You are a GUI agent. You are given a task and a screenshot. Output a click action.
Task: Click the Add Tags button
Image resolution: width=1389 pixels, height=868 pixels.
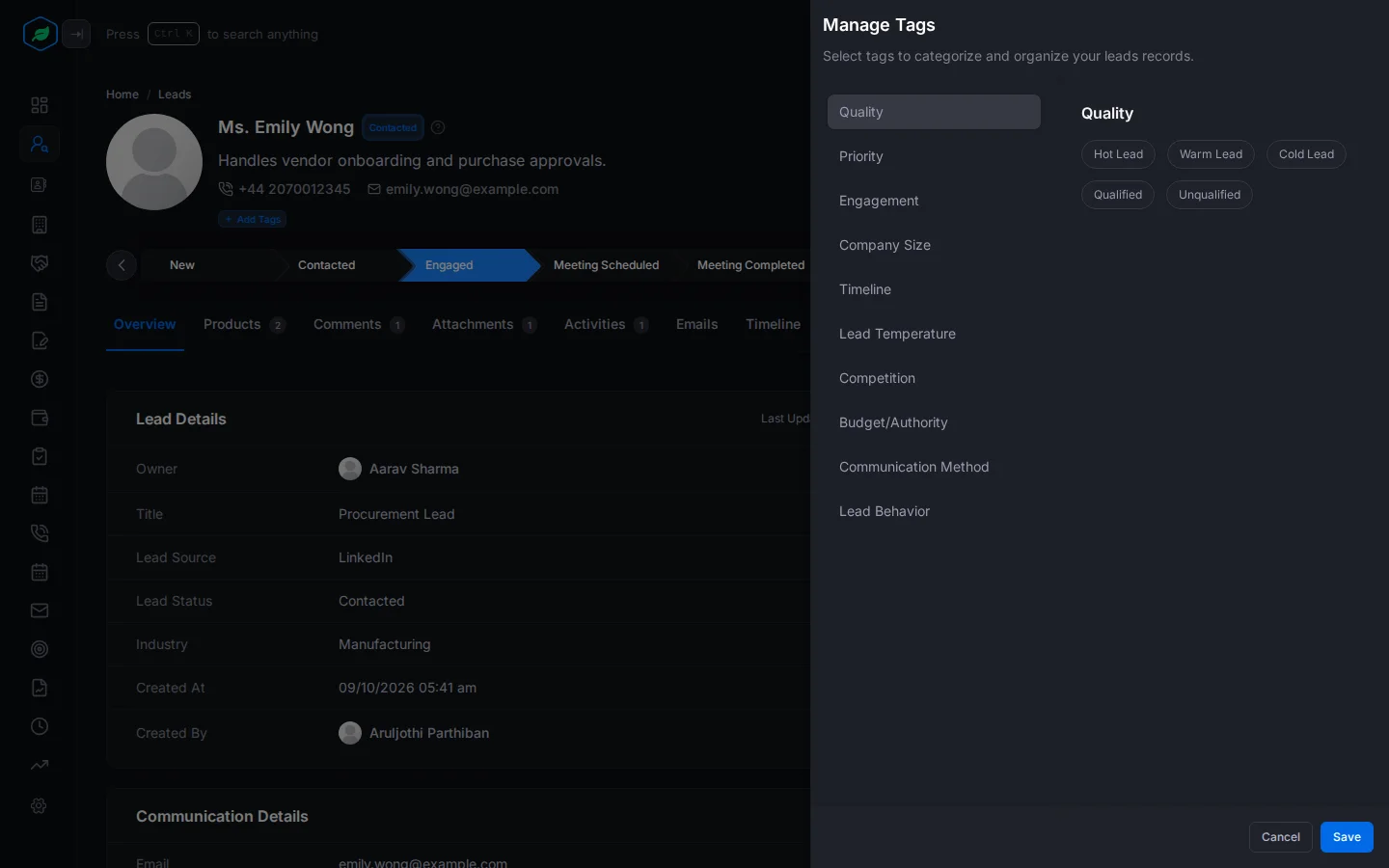252,219
